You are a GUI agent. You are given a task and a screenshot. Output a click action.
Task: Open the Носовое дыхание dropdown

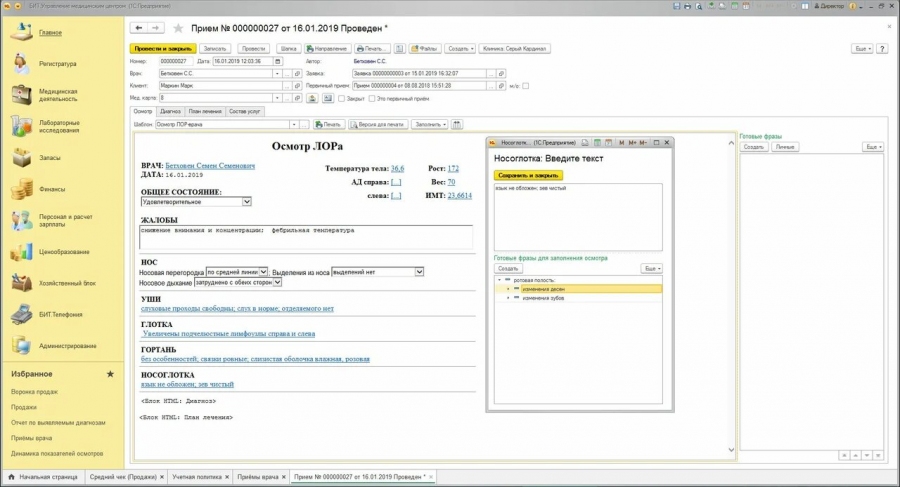click(277, 283)
